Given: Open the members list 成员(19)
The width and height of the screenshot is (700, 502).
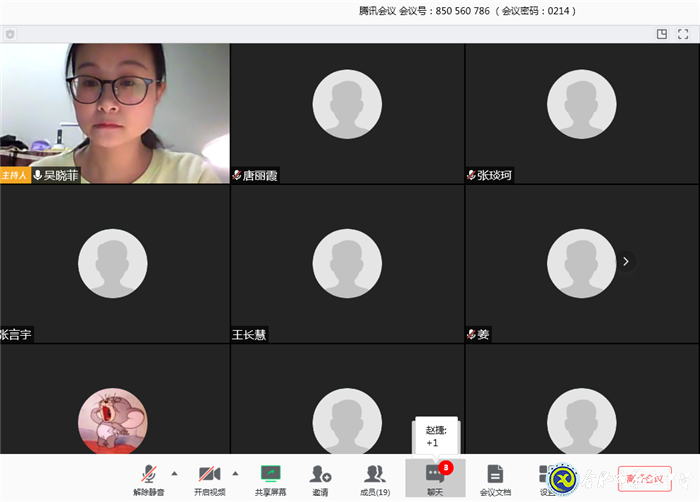Looking at the screenshot, I should 375,478.
